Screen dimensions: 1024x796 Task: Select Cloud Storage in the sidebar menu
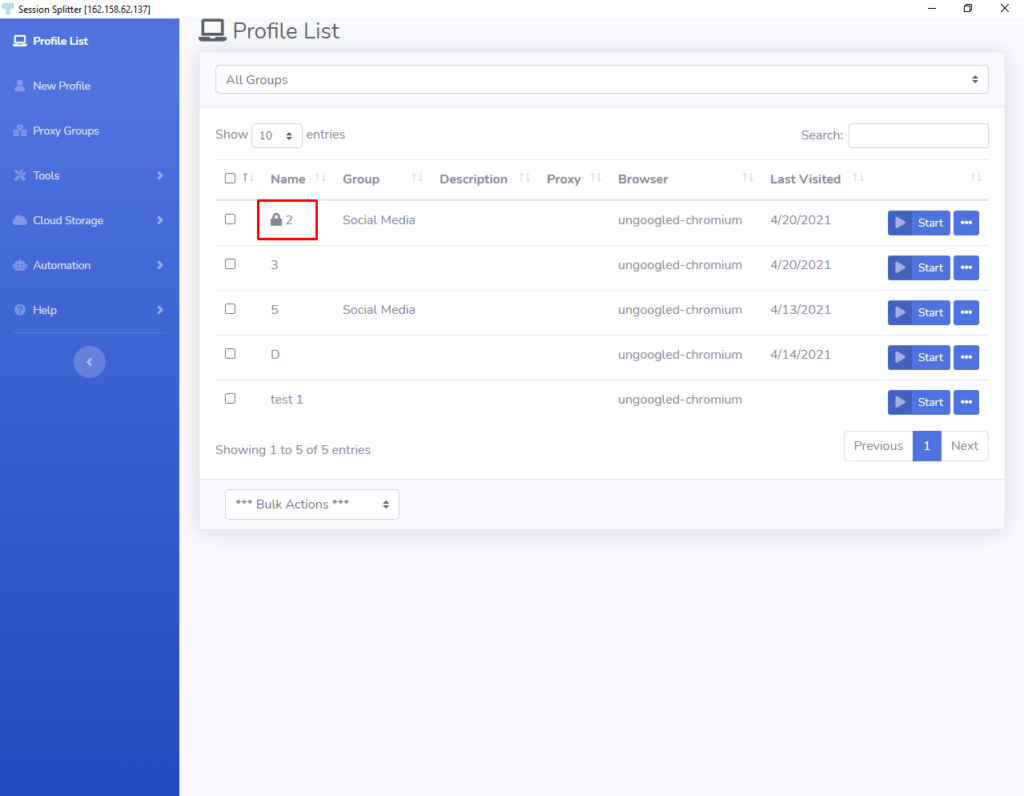pos(68,220)
